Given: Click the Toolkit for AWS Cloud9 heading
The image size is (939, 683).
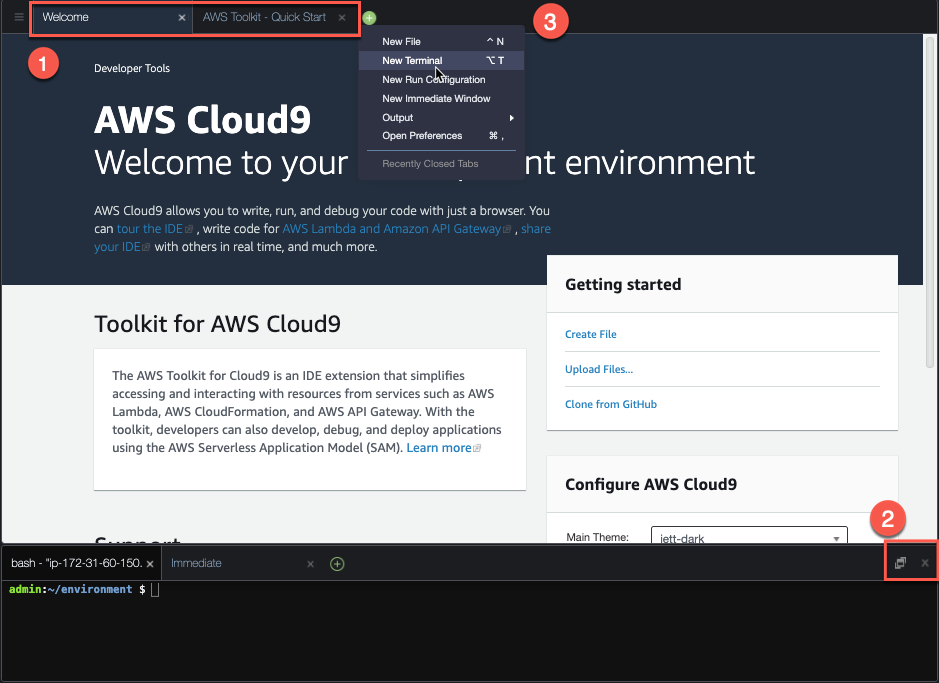Looking at the screenshot, I should 217,324.
